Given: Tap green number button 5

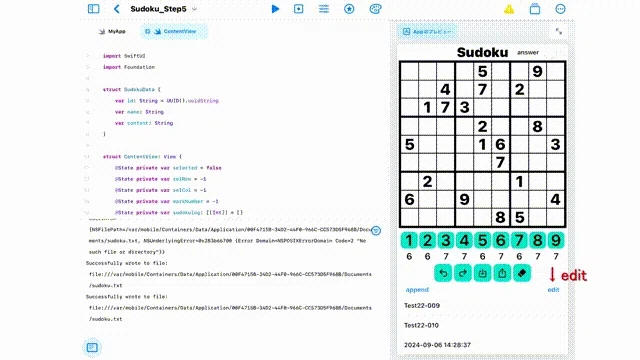Looking at the screenshot, I should tap(482, 240).
